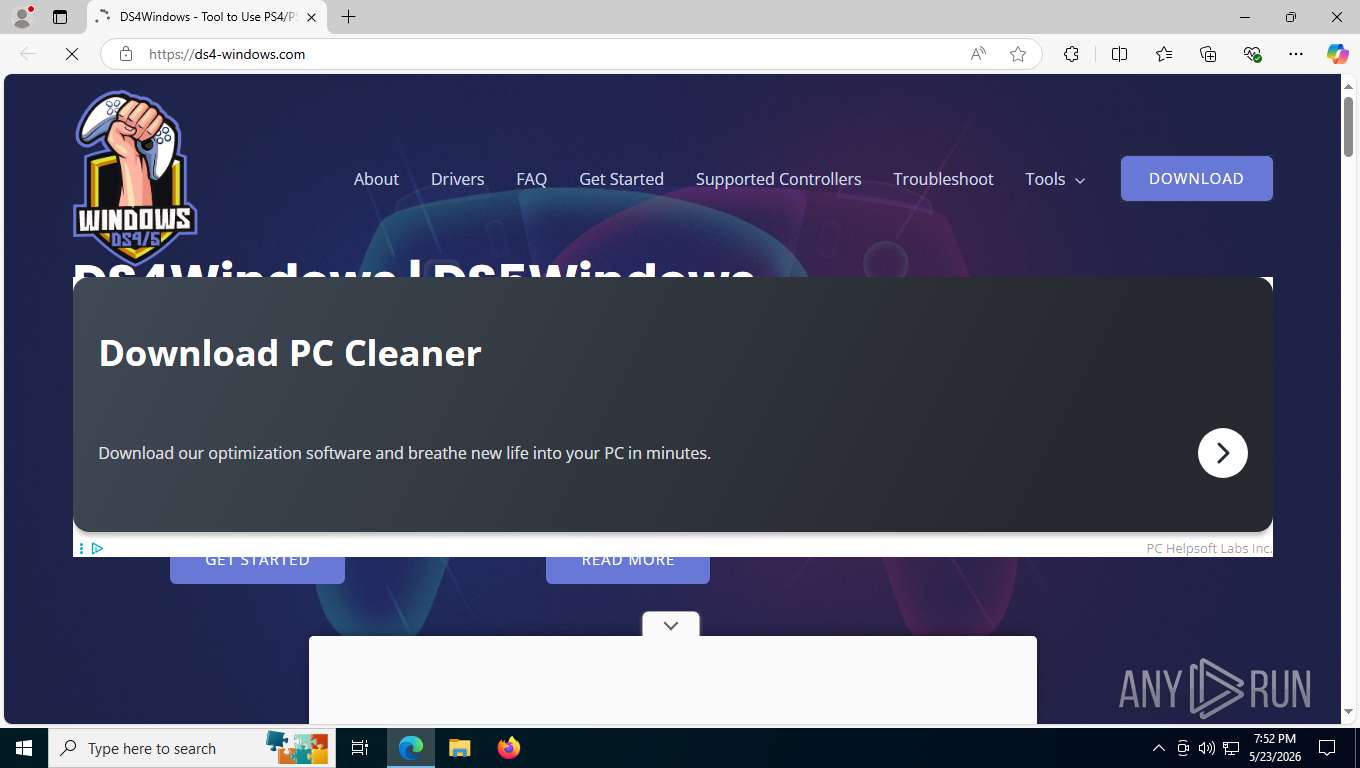Show hidden system tray icons

1159,748
